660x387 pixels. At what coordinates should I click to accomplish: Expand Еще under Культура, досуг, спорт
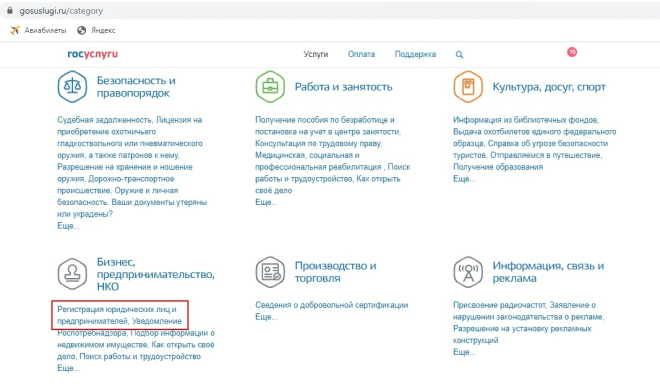point(464,179)
